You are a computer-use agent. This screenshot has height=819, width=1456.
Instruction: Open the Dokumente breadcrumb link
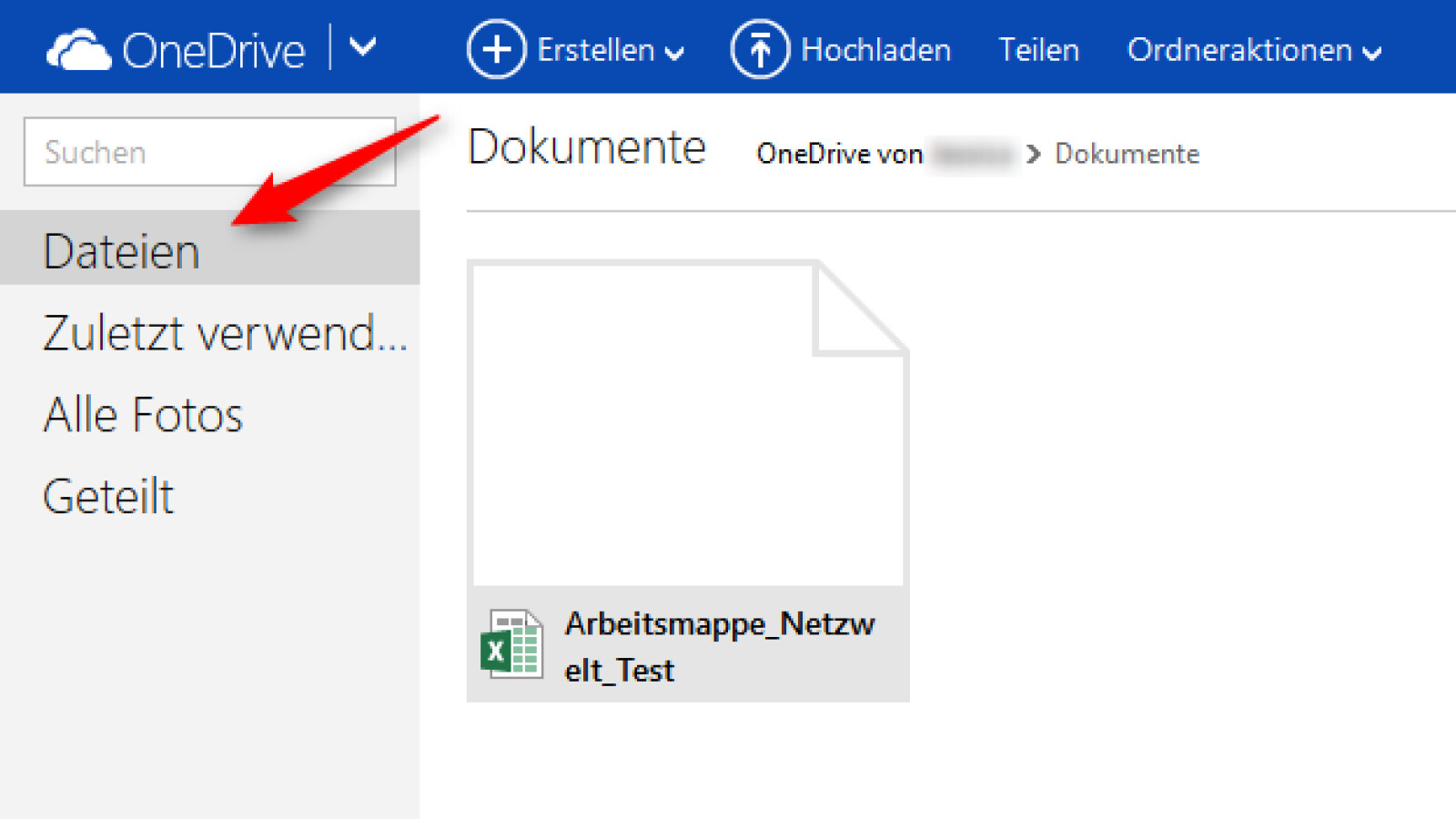tap(1127, 154)
